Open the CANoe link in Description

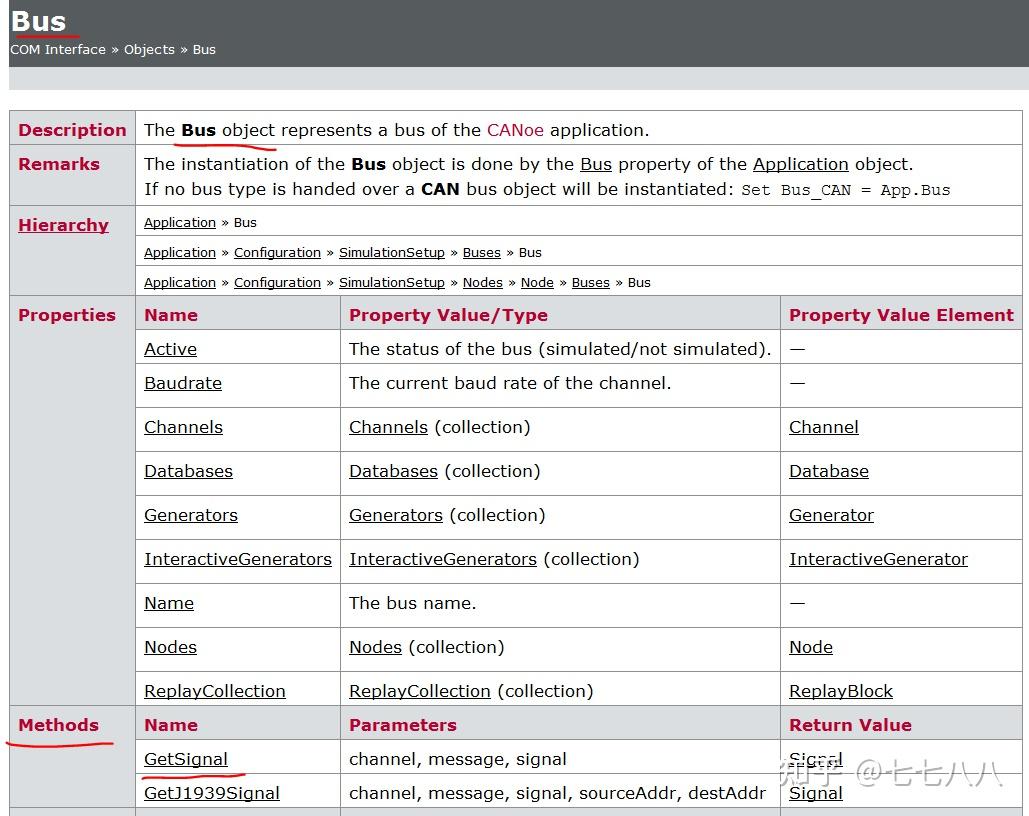(x=515, y=130)
